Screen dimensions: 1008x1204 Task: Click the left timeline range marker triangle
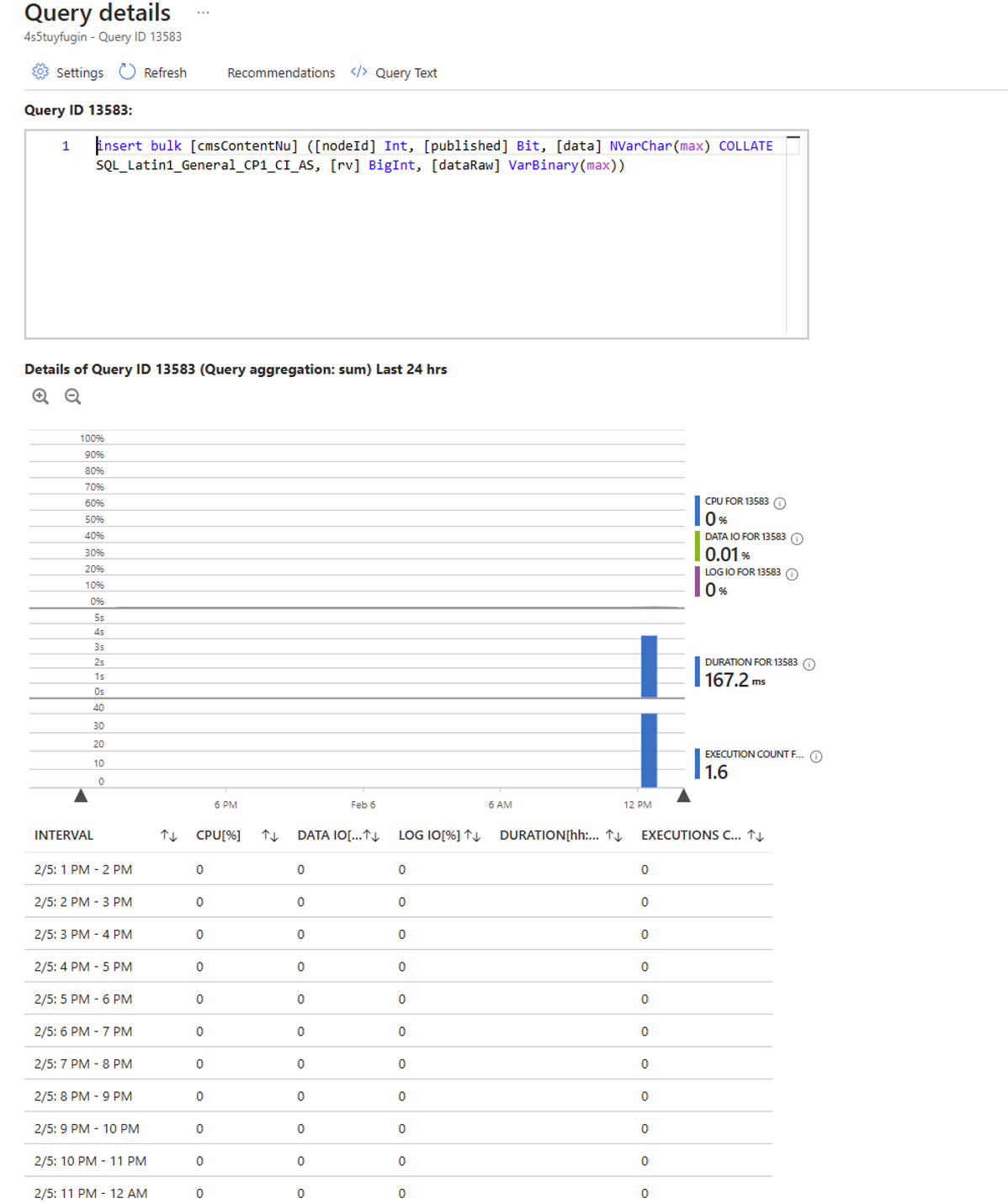81,796
